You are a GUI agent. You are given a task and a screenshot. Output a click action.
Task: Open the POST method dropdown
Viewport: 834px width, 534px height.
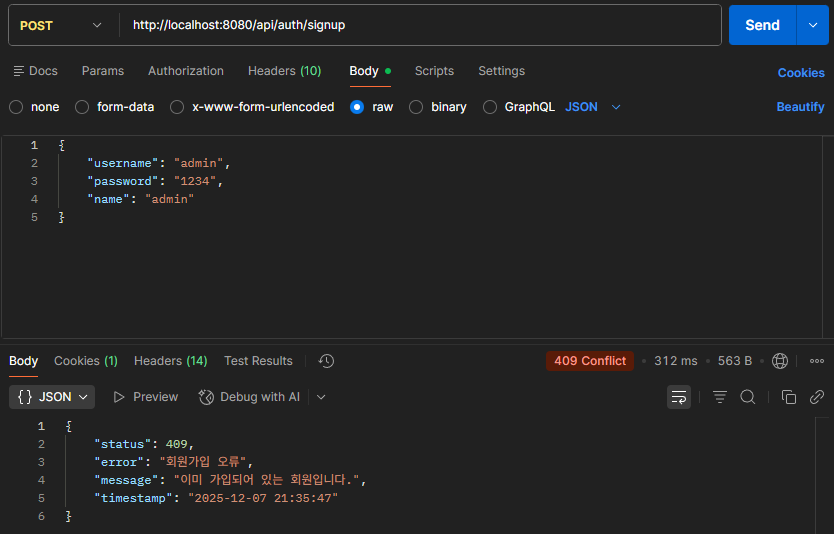pos(61,26)
